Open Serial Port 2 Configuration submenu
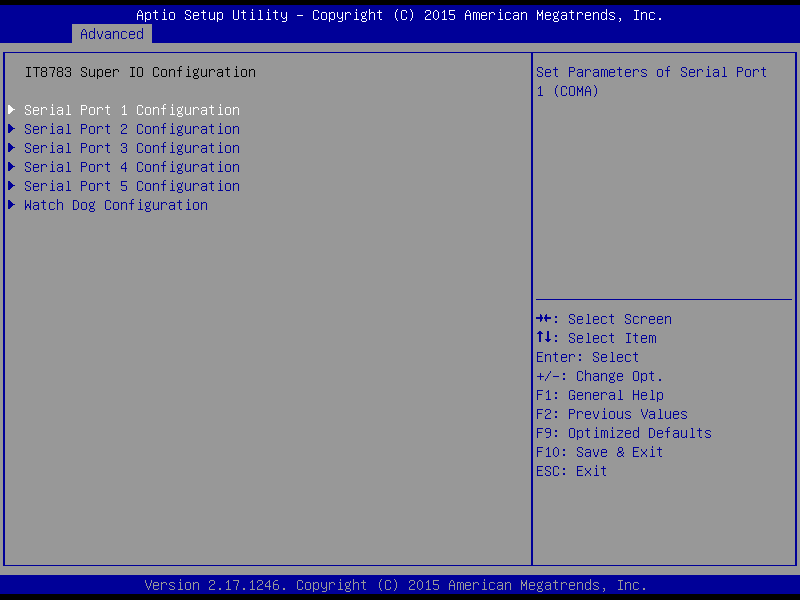The image size is (800, 600). [132, 129]
